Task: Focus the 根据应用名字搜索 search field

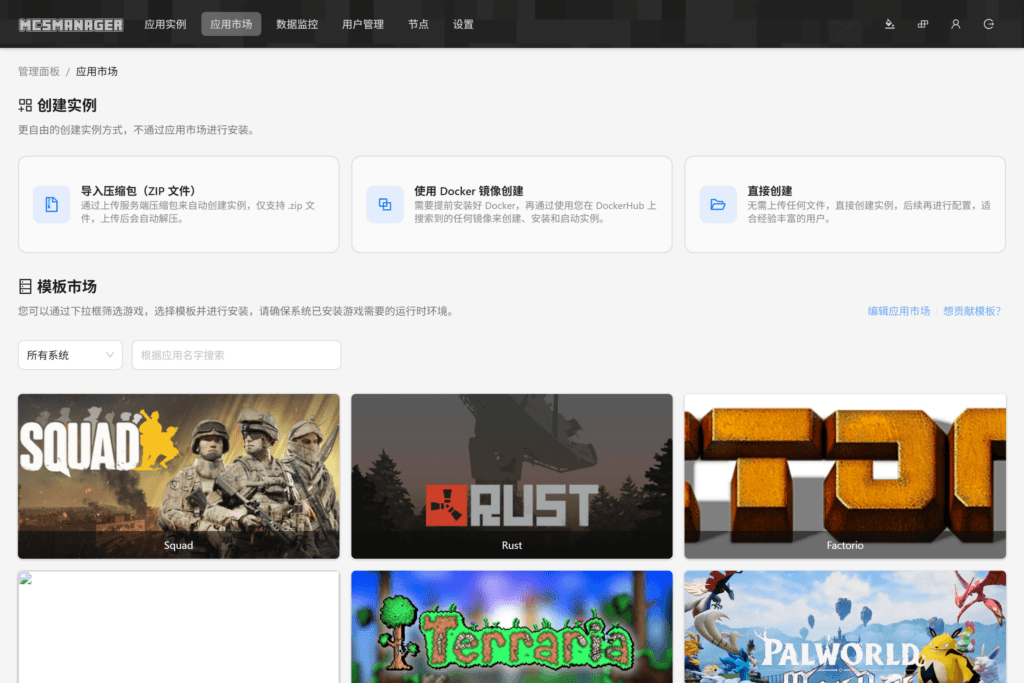Action: [236, 355]
